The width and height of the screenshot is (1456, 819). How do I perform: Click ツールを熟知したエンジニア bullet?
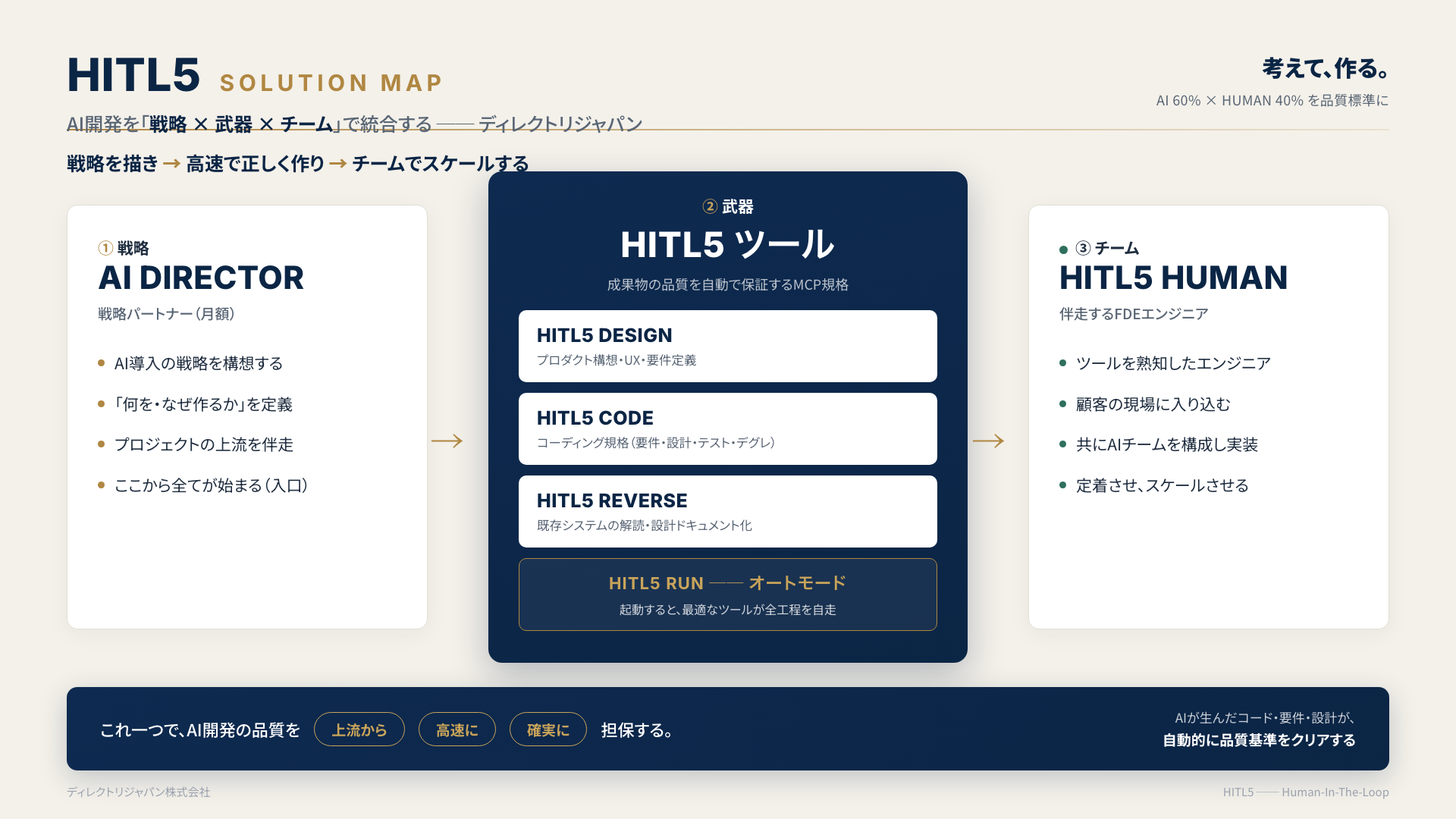click(1173, 363)
